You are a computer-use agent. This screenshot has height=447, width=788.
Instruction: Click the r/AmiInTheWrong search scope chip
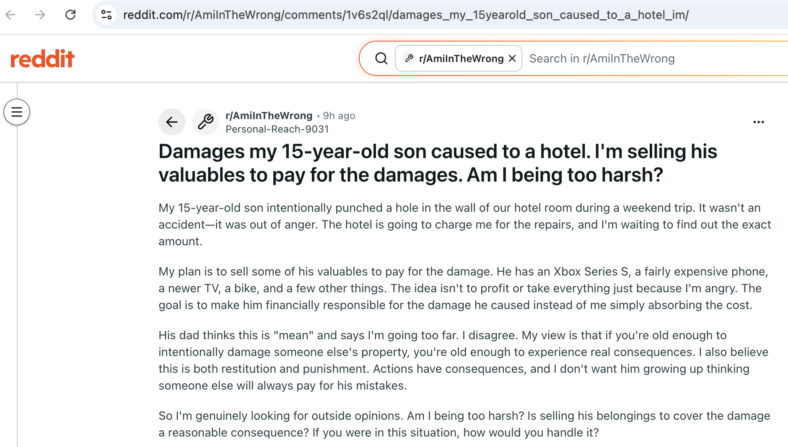pos(458,58)
